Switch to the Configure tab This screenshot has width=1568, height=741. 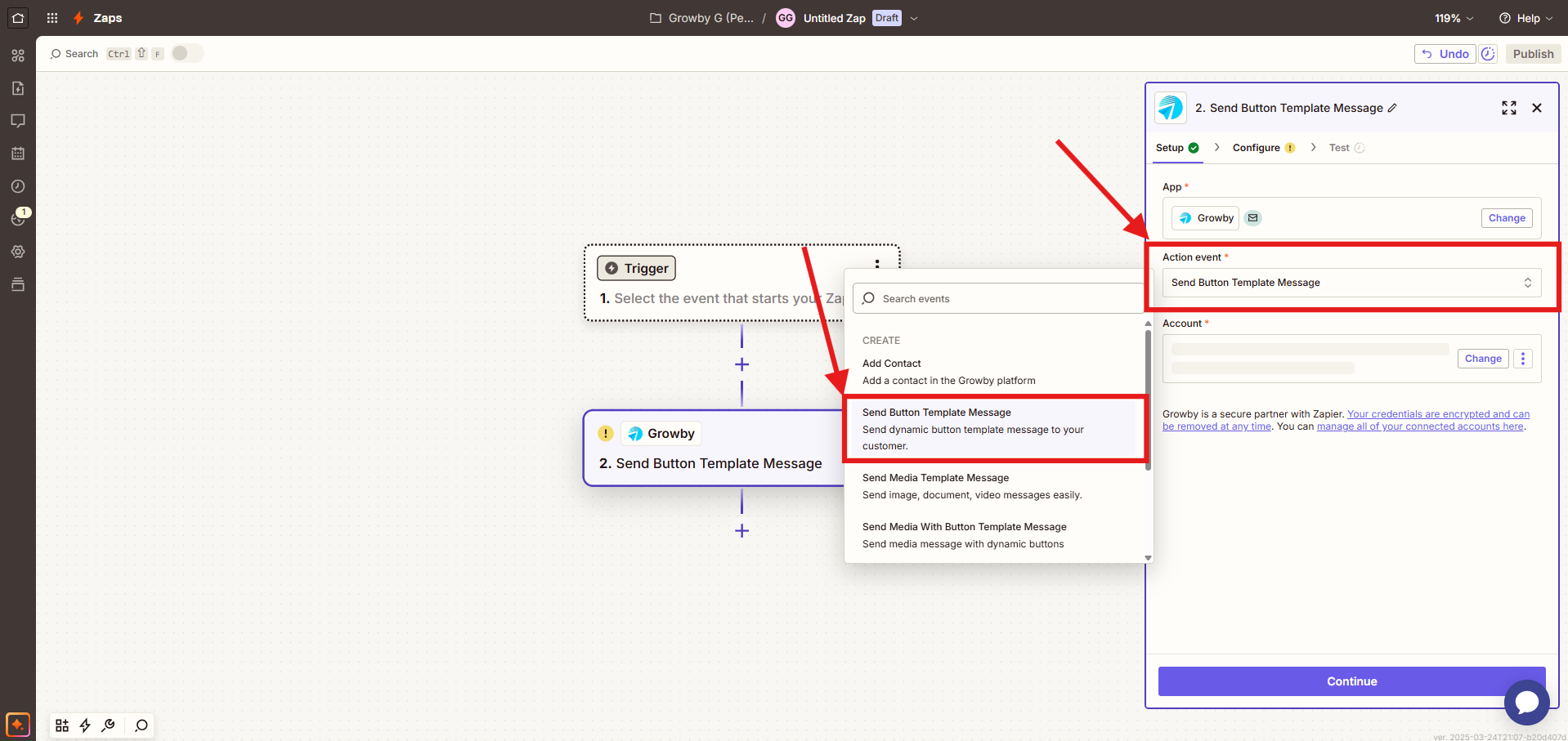(1263, 148)
